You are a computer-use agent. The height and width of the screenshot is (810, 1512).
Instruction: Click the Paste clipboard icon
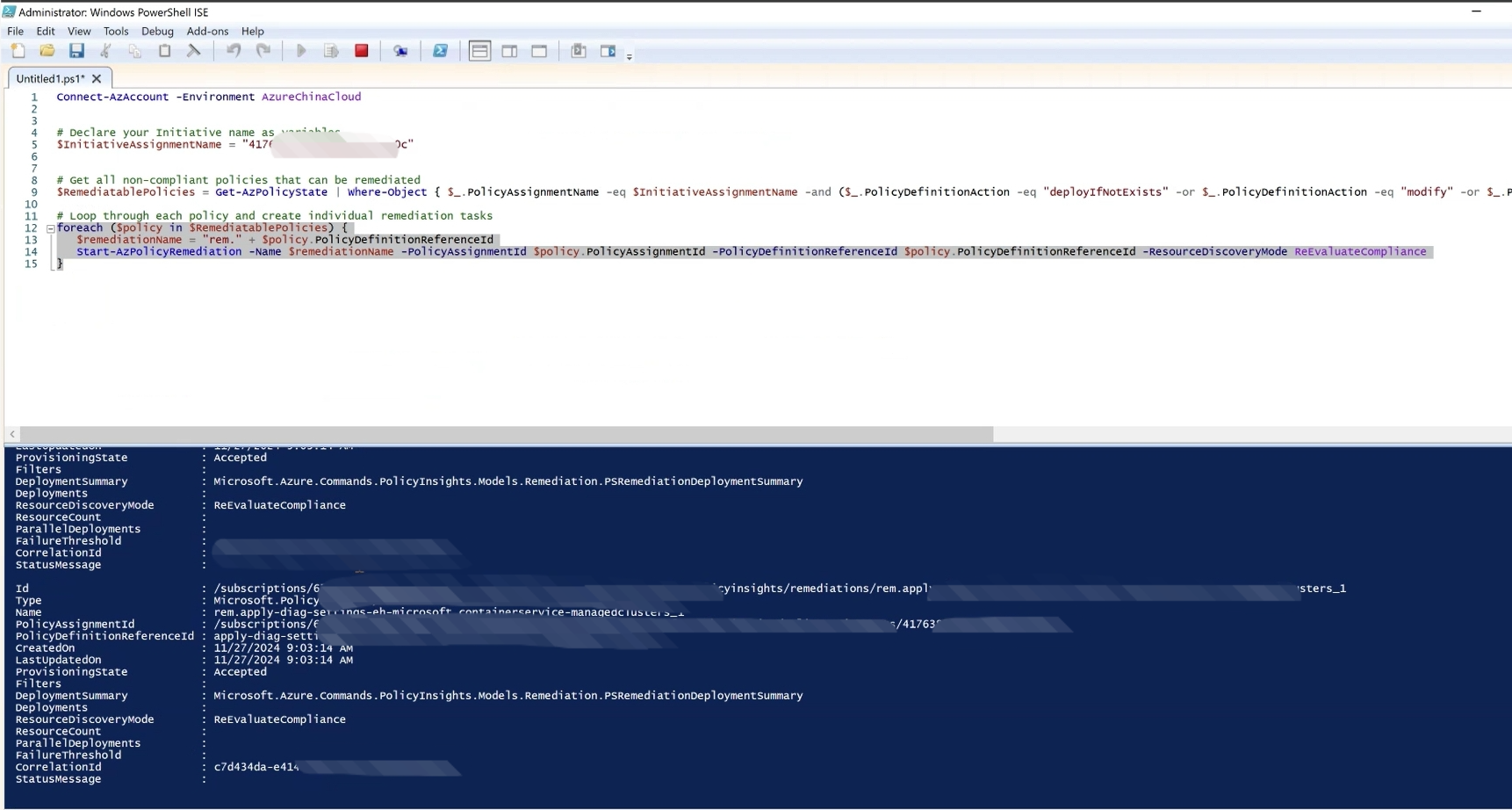tap(164, 51)
